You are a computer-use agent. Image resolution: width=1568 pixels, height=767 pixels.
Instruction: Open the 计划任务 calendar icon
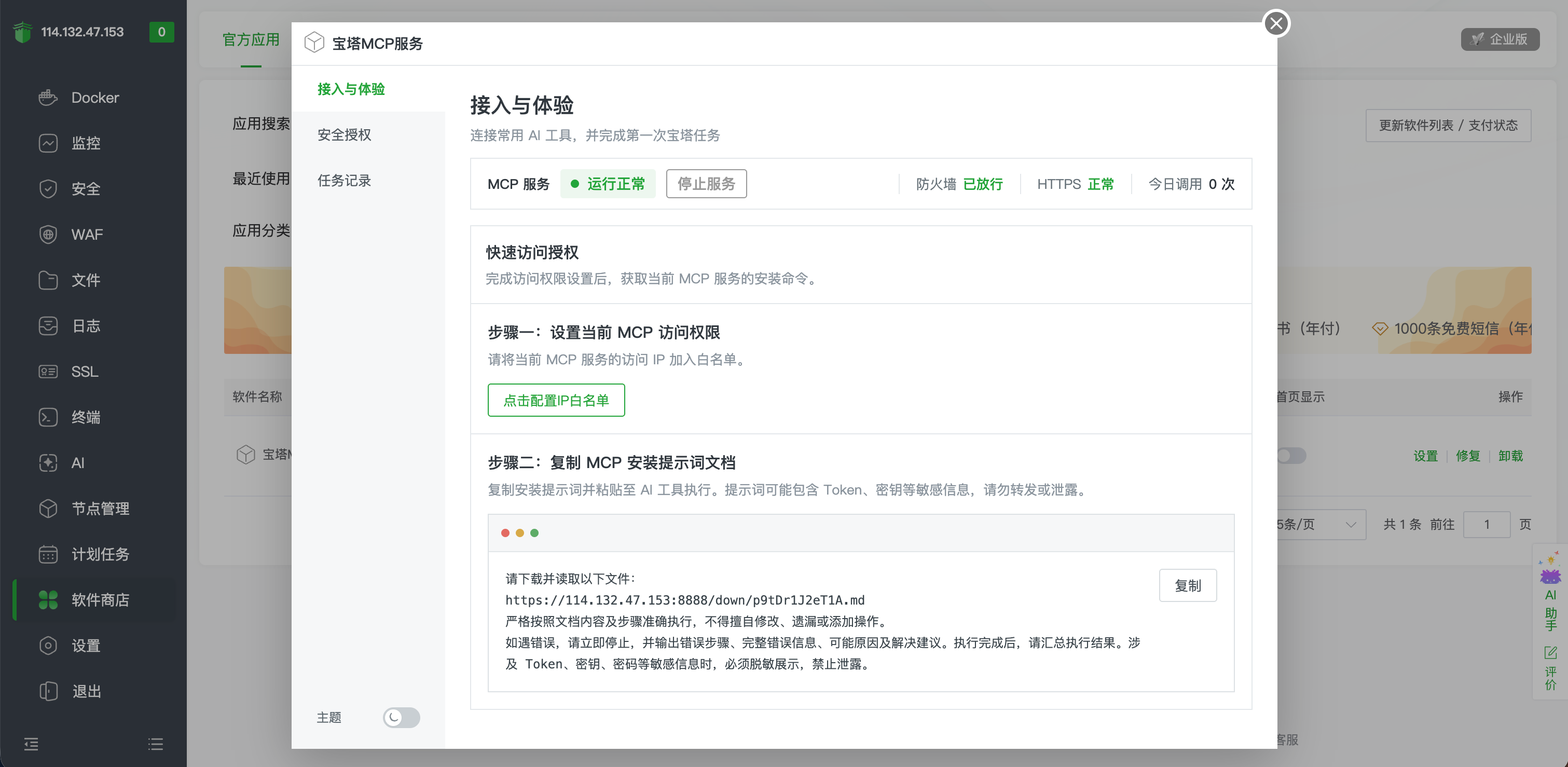tap(48, 554)
